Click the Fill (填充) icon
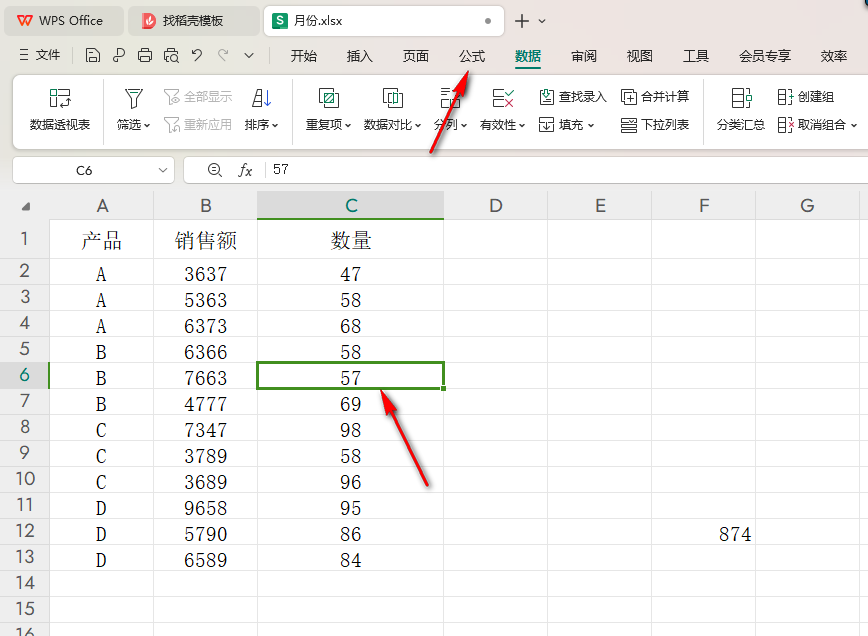The height and width of the screenshot is (636, 868). click(546, 125)
